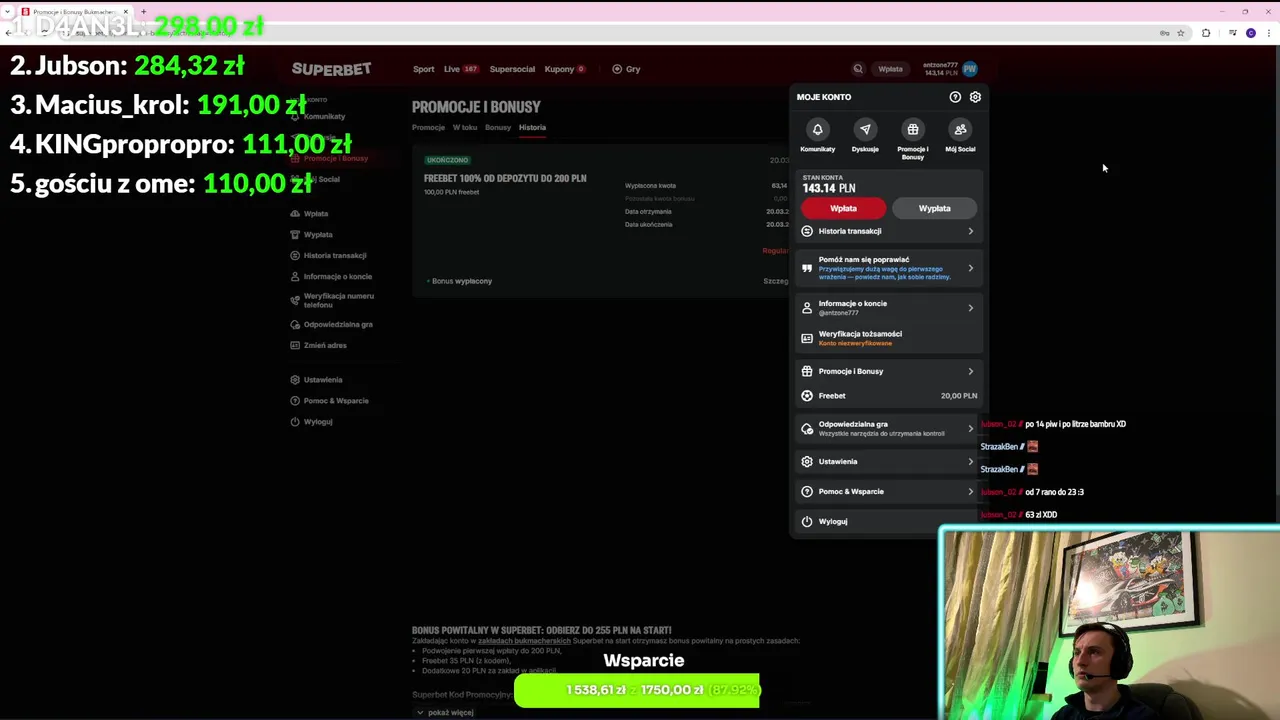1280x720 pixels.
Task: Expand Odpowiedzialna gra chevron in panel
Action: [x=970, y=428]
